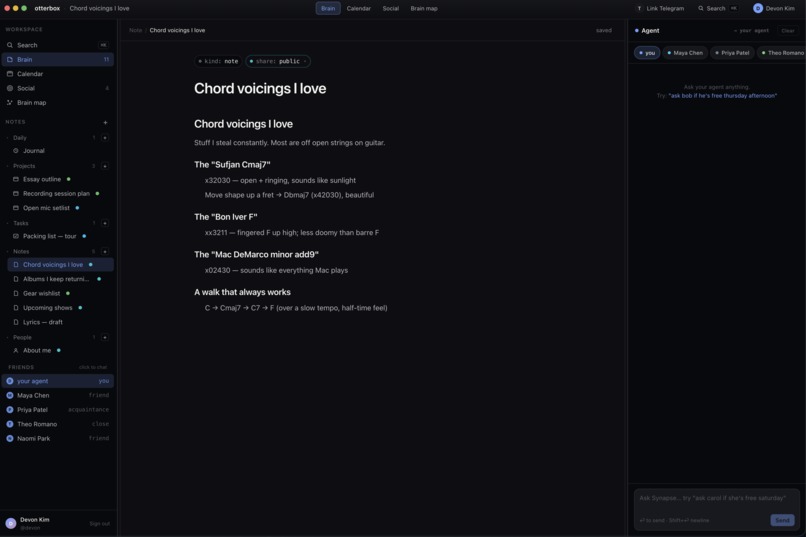Clear the agent conversation
Image resolution: width=806 pixels, height=537 pixels.
[787, 31]
